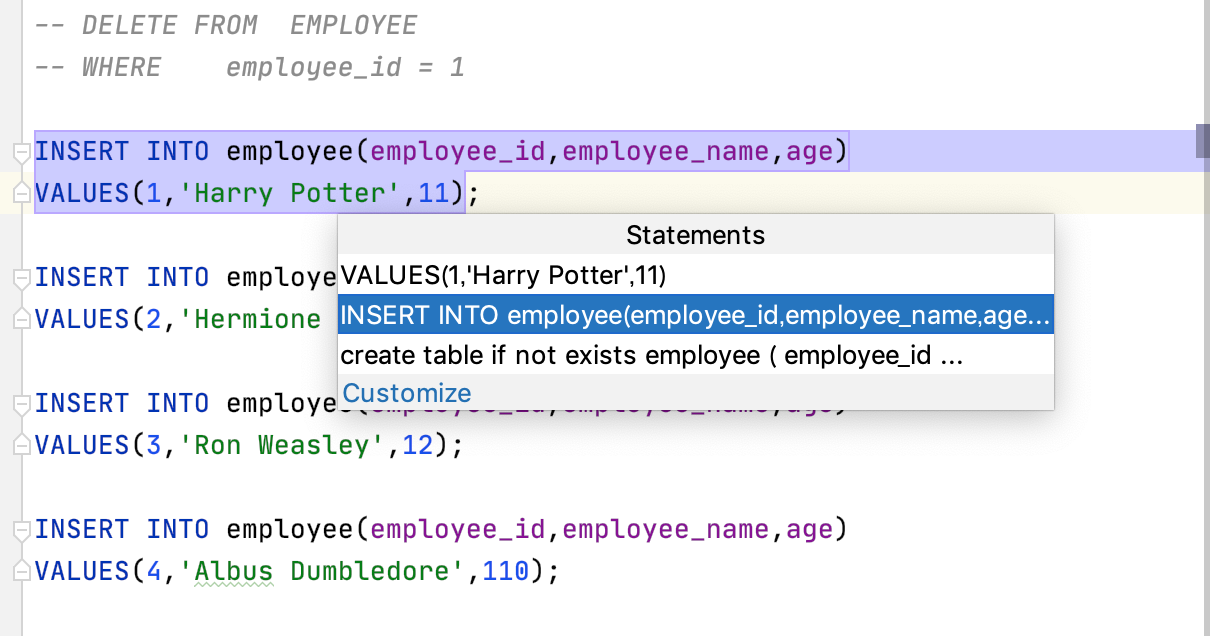Click the comment line -- DELETE FROM EMPLOYEE

(226, 25)
